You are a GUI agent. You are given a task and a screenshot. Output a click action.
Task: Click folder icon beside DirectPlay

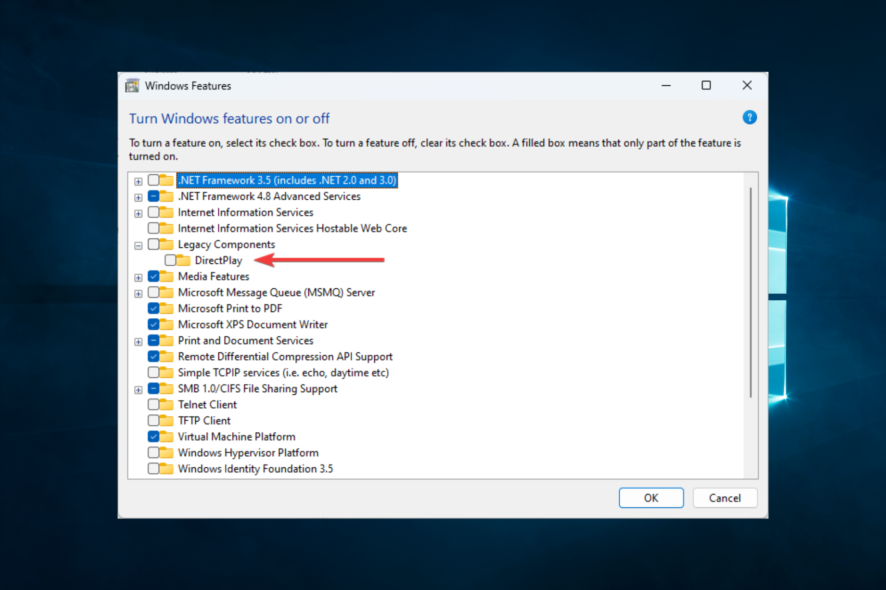tap(183, 260)
